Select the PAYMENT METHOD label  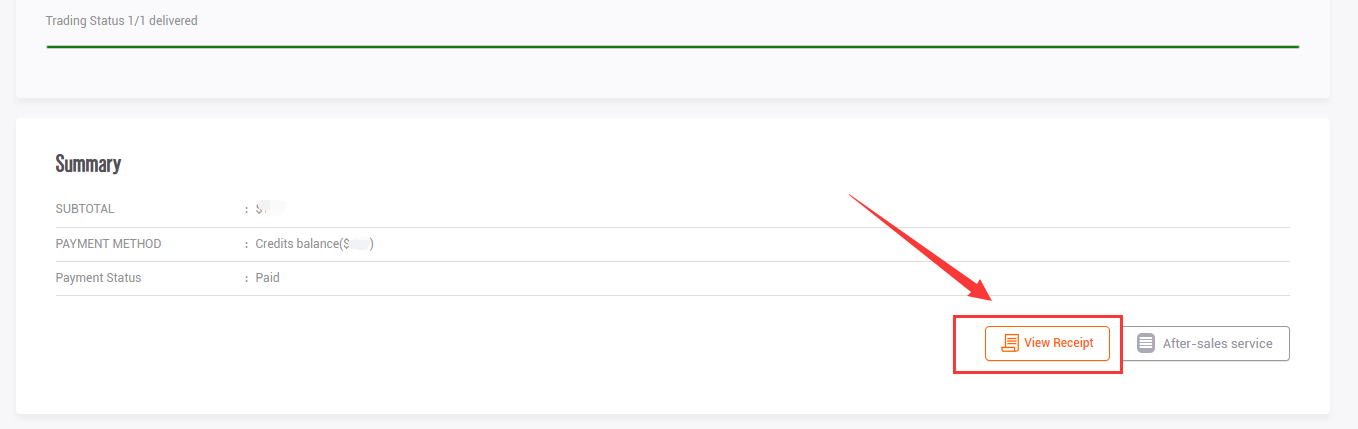(x=108, y=244)
